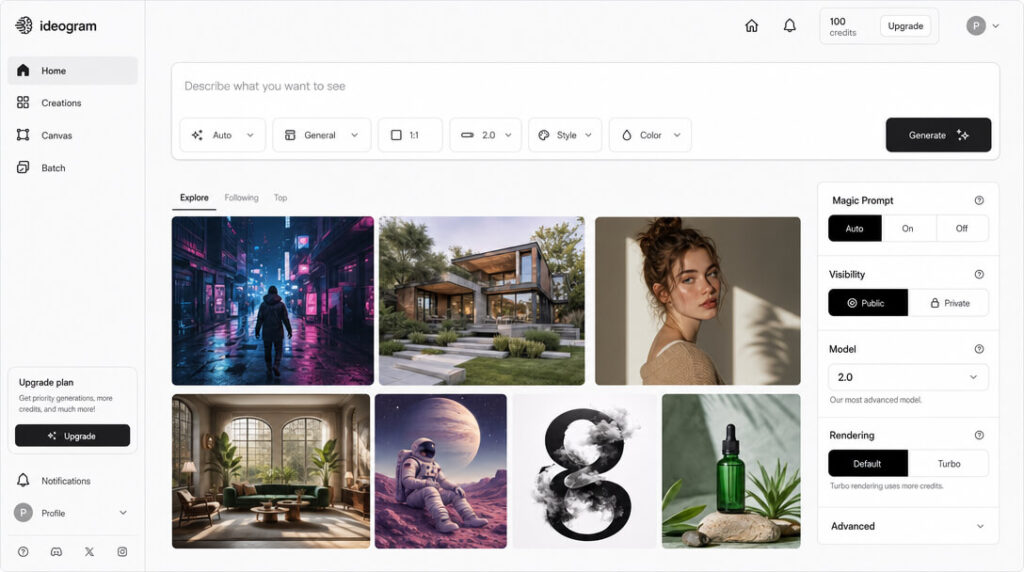1024x572 pixels.
Task: Click Rendering help icon
Action: 979,435
